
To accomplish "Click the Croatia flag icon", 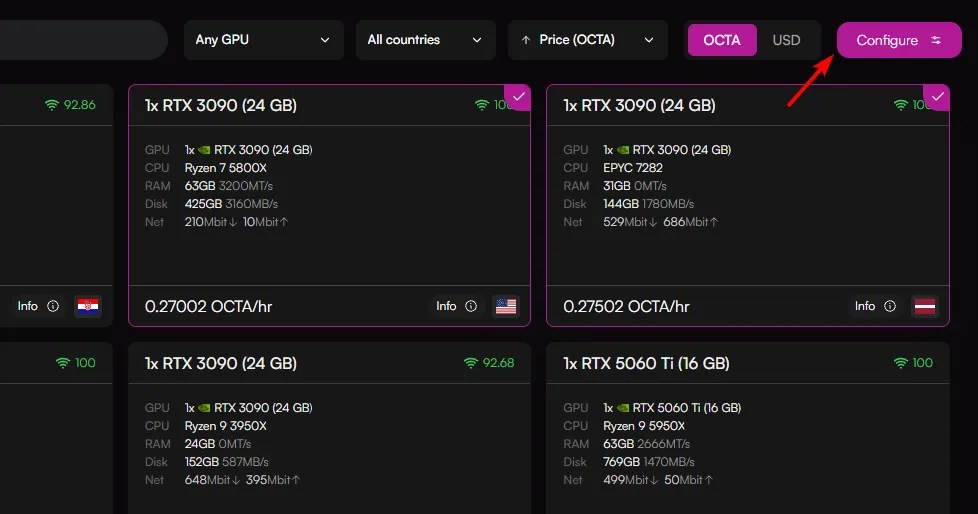I will pos(88,306).
